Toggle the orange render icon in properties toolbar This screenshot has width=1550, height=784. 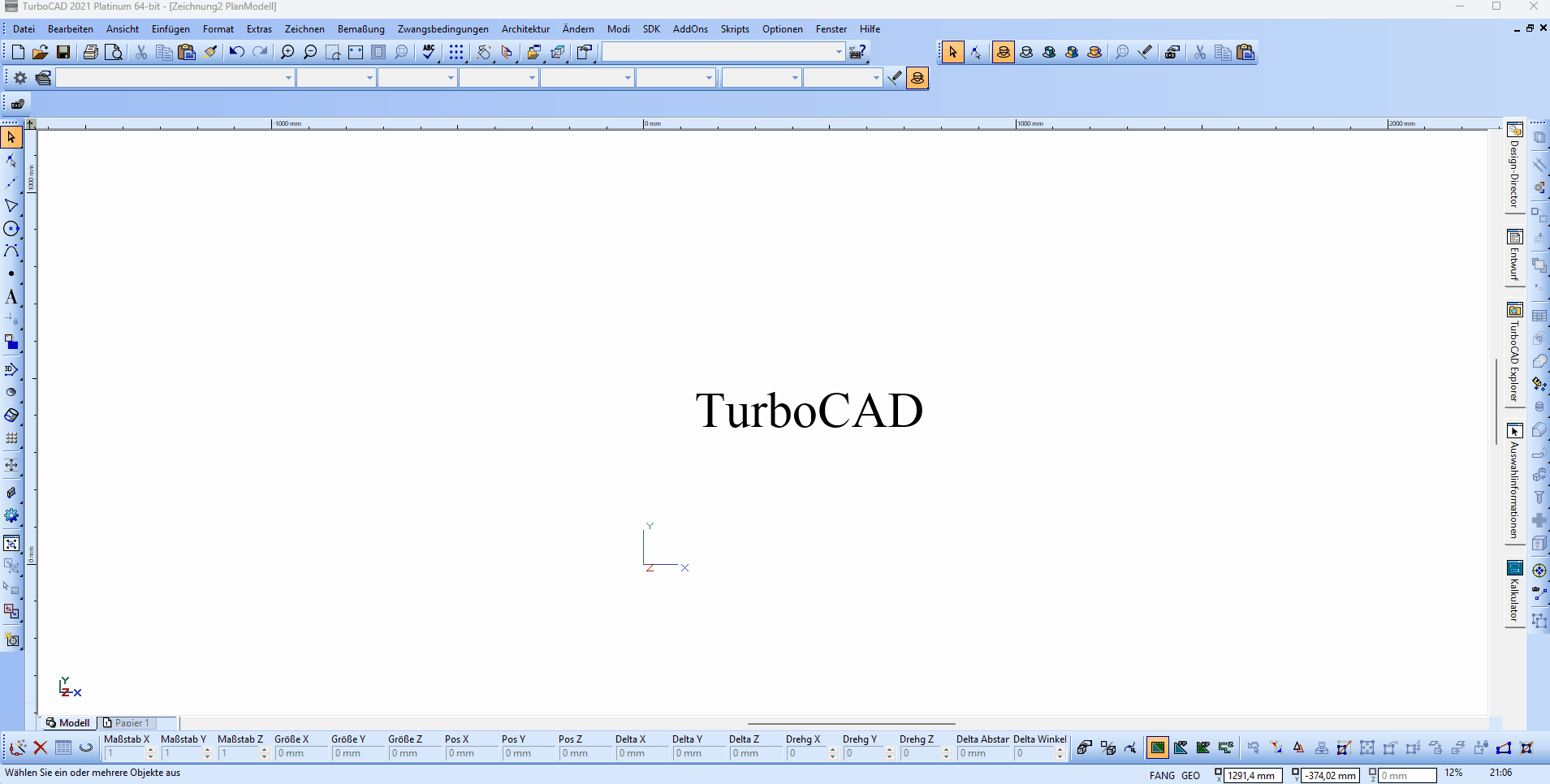point(917,78)
